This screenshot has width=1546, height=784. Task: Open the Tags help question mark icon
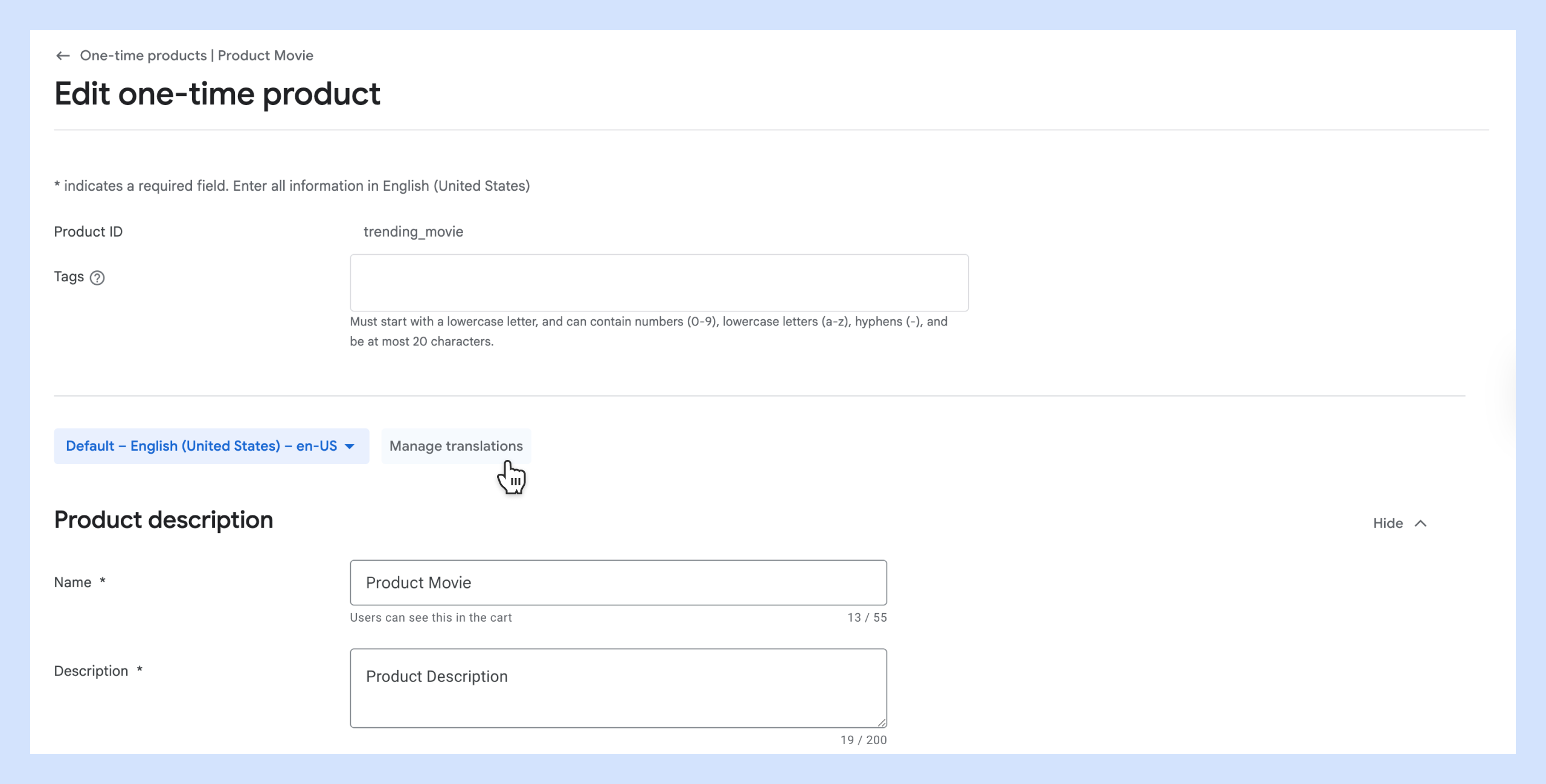(98, 277)
